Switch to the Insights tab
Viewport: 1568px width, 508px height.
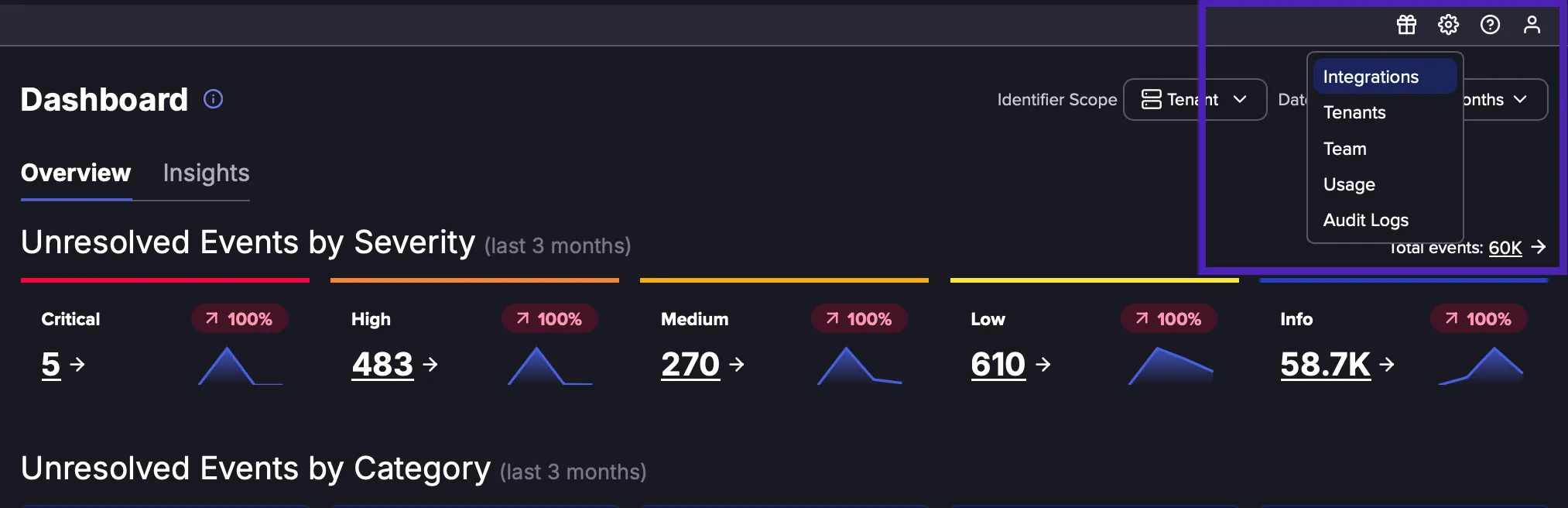(x=206, y=173)
